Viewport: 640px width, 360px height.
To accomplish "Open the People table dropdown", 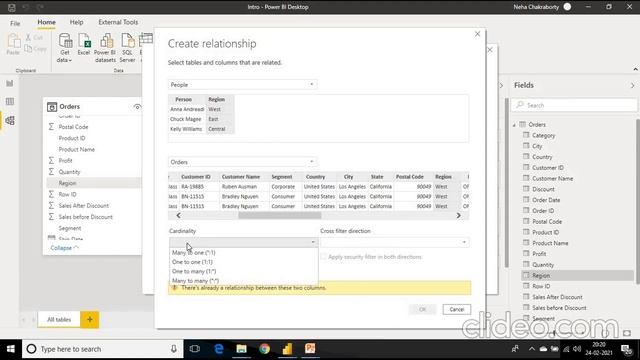I will 242,84.
